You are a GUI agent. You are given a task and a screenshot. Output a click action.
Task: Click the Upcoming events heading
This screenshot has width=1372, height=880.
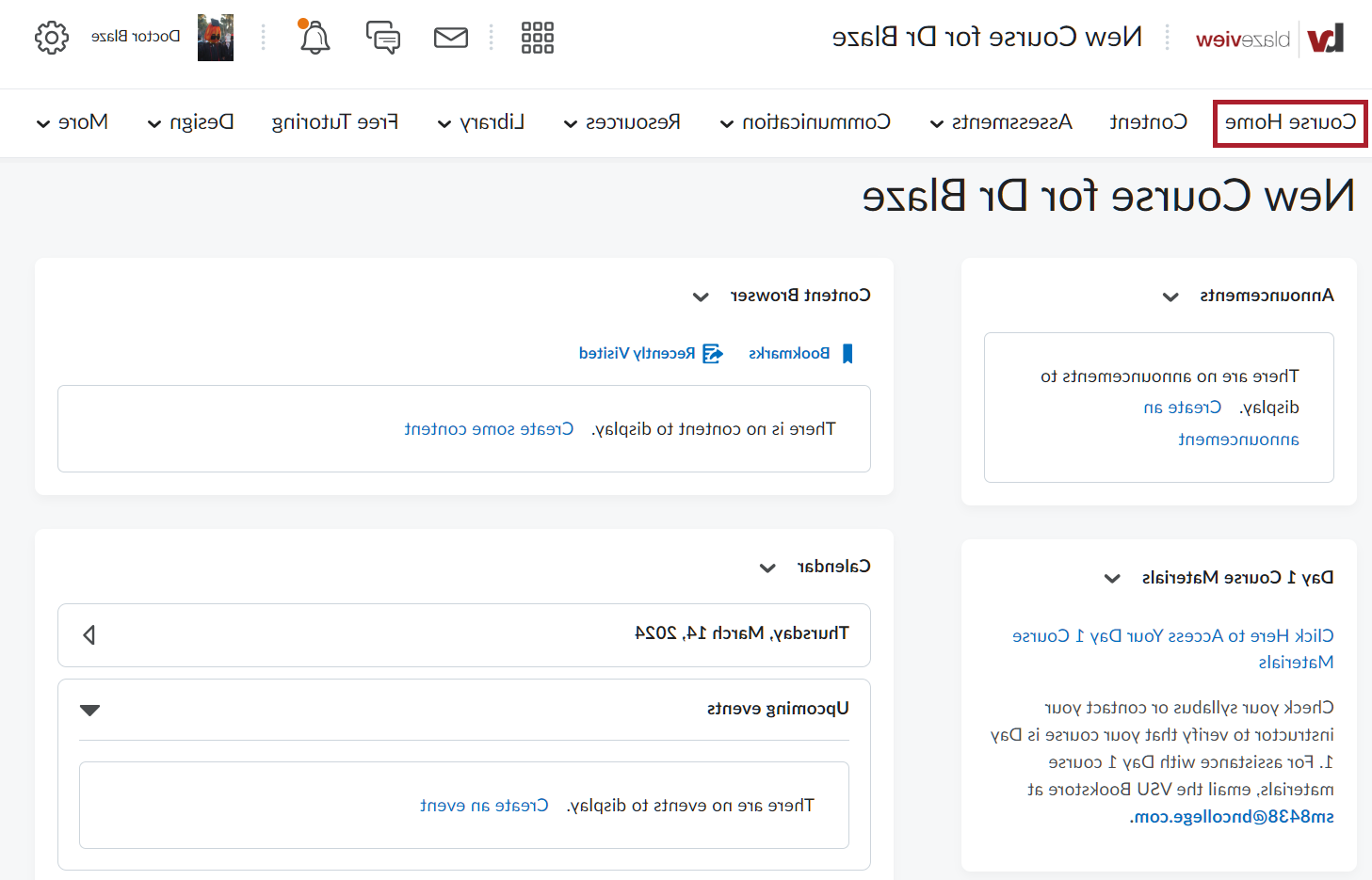coord(778,709)
